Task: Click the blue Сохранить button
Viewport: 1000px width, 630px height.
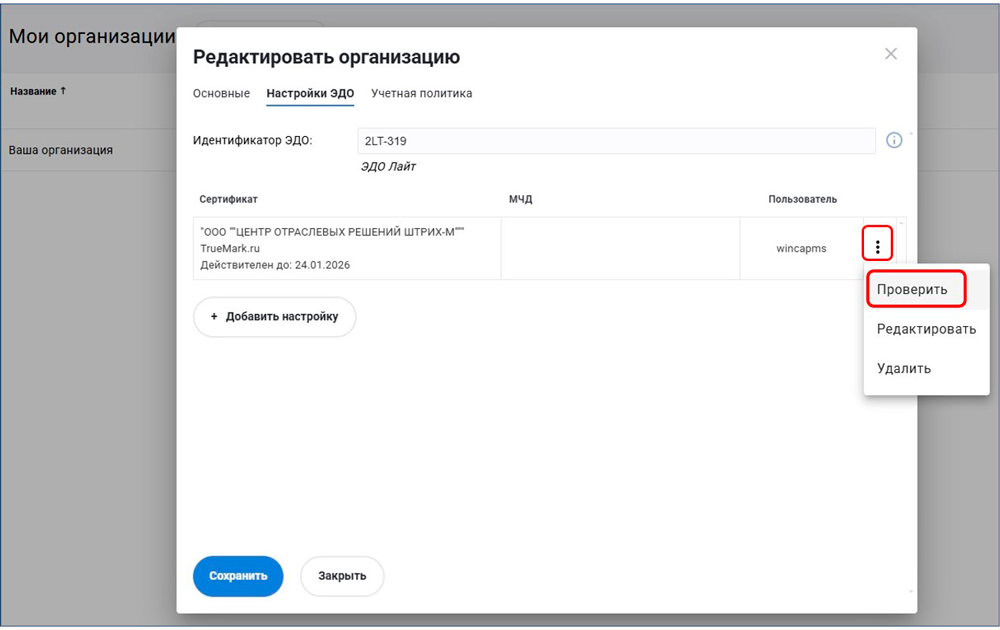Action: pyautogui.click(x=238, y=576)
